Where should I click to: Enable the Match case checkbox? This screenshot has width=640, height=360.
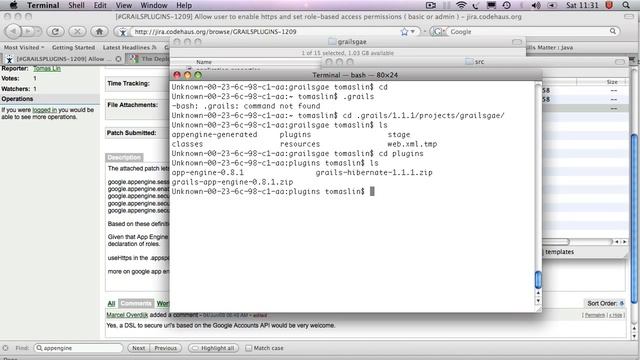click(x=249, y=348)
